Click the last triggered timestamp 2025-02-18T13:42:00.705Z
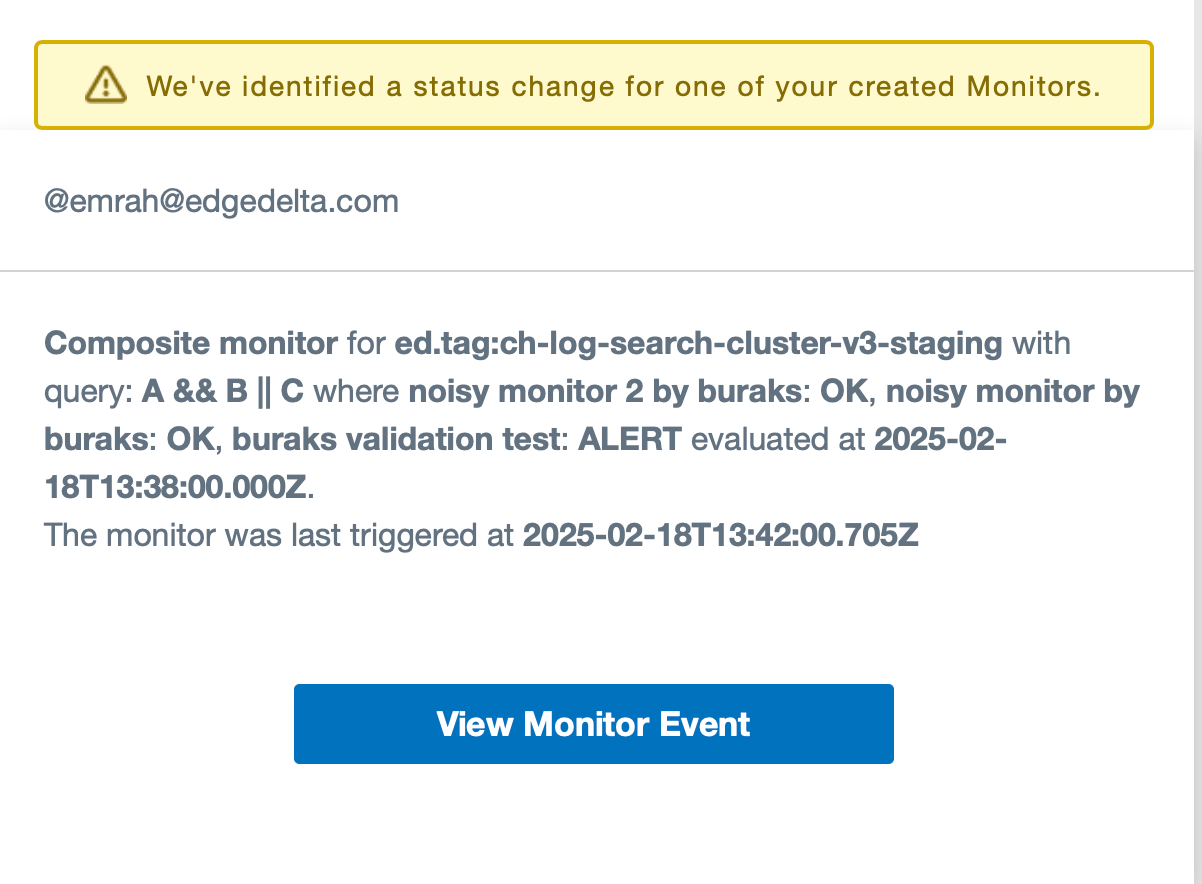Viewport: 1202px width, 884px height. [x=720, y=536]
